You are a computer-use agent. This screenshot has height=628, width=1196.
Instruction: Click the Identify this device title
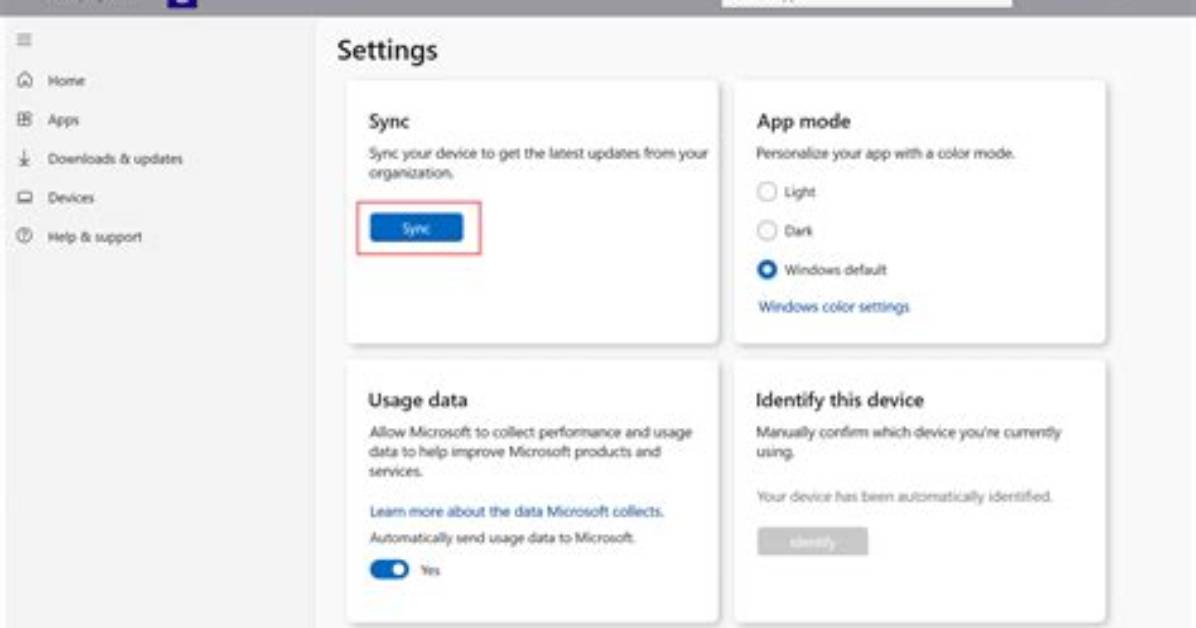click(840, 400)
